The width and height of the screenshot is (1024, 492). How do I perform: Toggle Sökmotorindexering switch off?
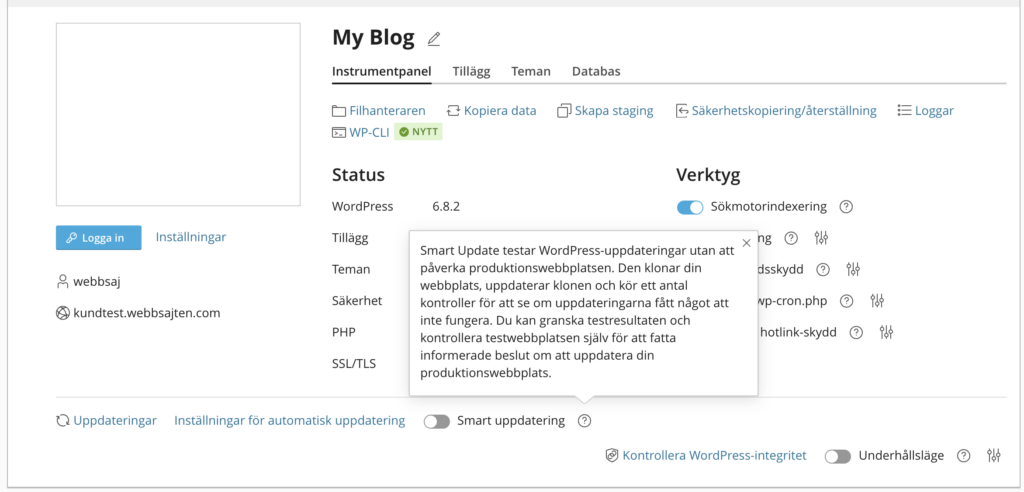[x=690, y=207]
